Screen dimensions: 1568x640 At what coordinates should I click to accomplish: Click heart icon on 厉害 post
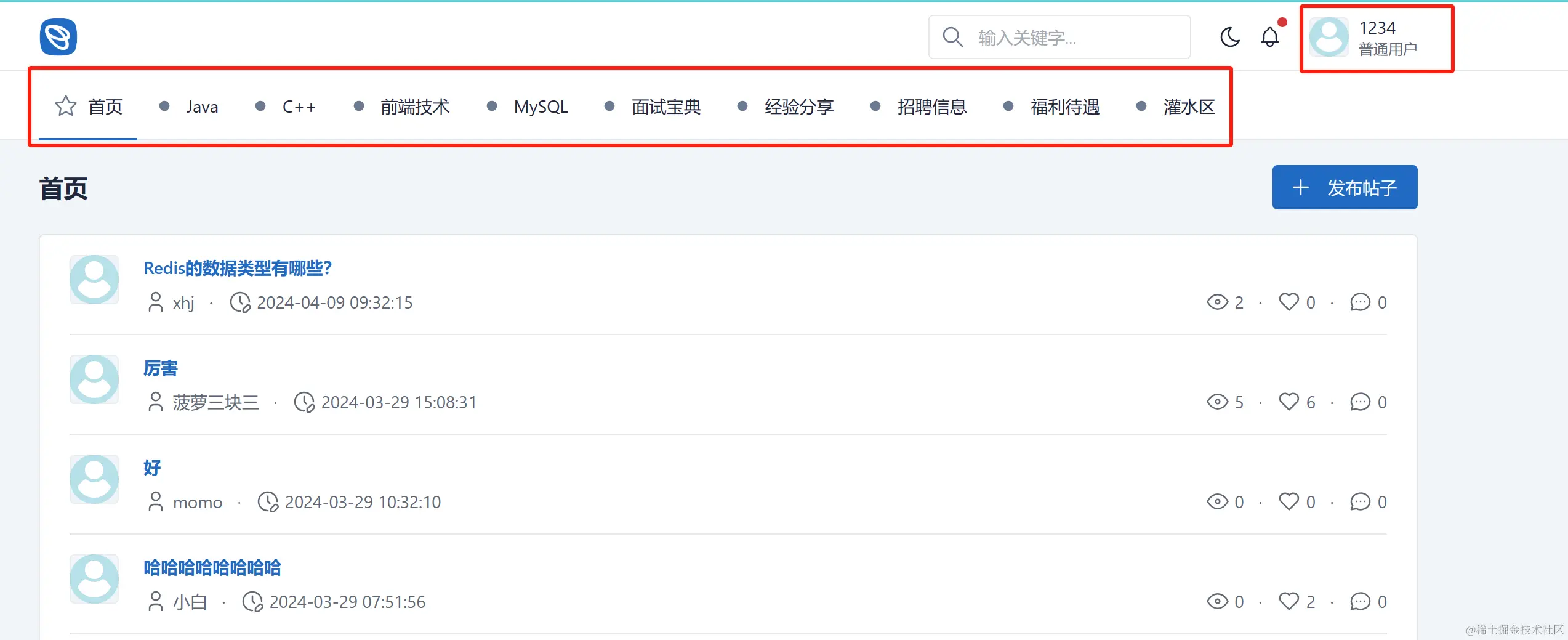tap(1289, 402)
